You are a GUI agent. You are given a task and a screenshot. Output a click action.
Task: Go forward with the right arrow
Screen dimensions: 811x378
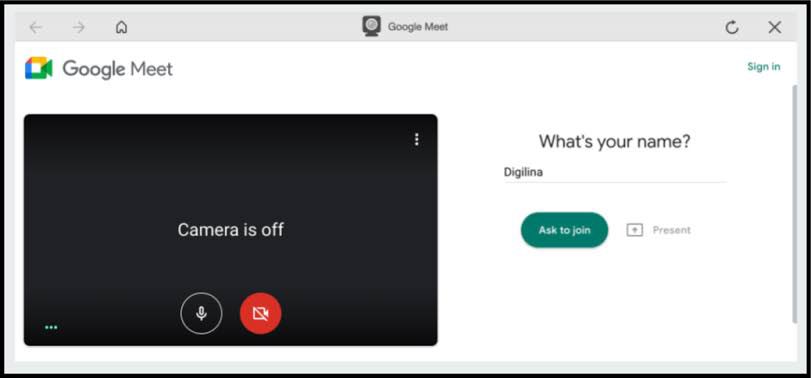point(79,27)
